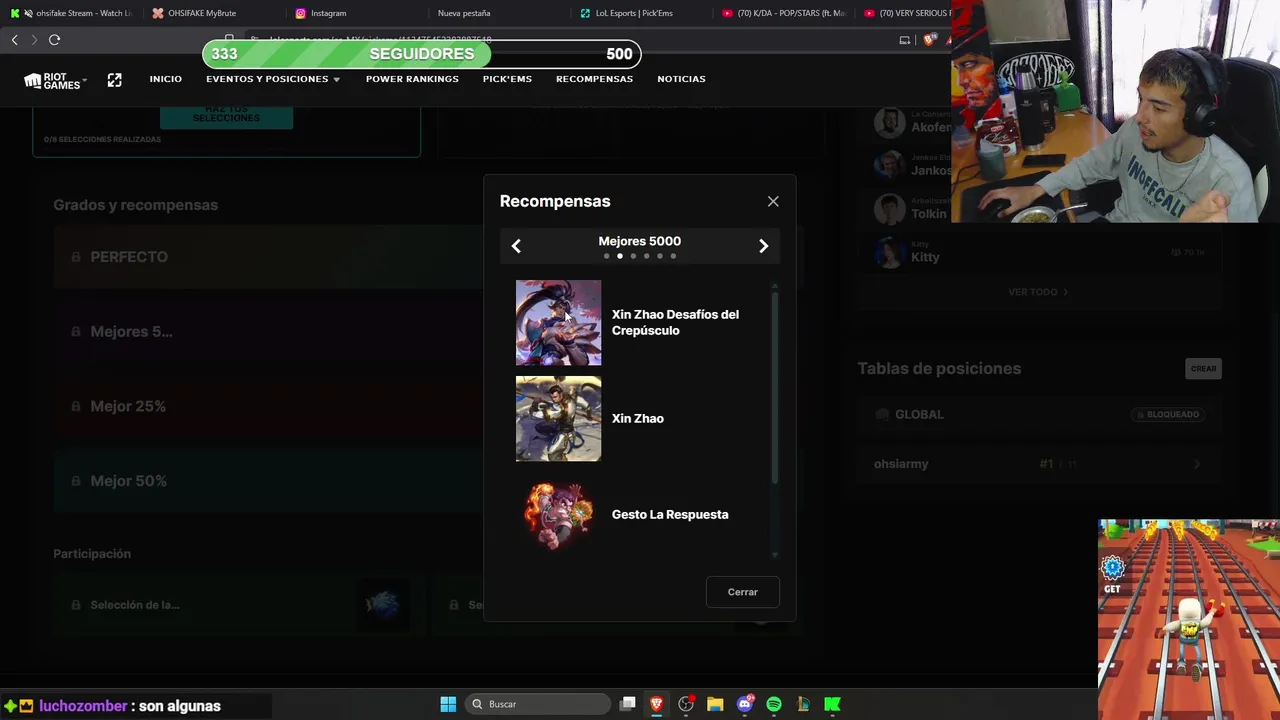The width and height of the screenshot is (1280, 720).
Task: Click the first tier pagination dot
Action: coord(606,256)
